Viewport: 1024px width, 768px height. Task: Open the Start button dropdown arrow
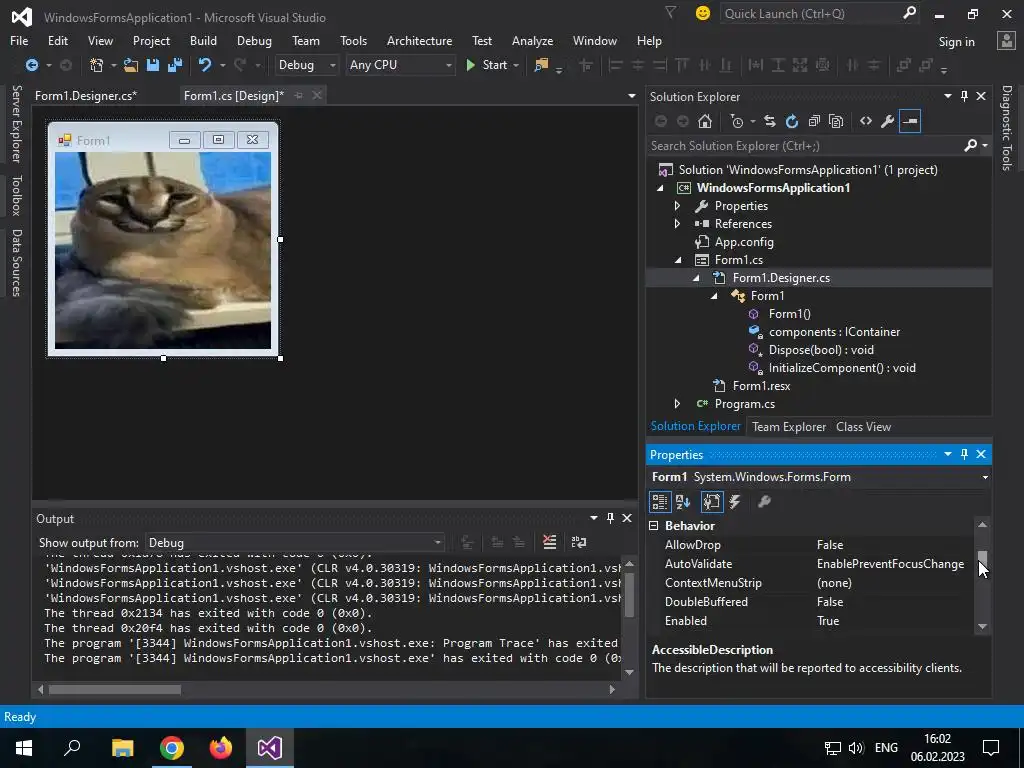pos(516,65)
